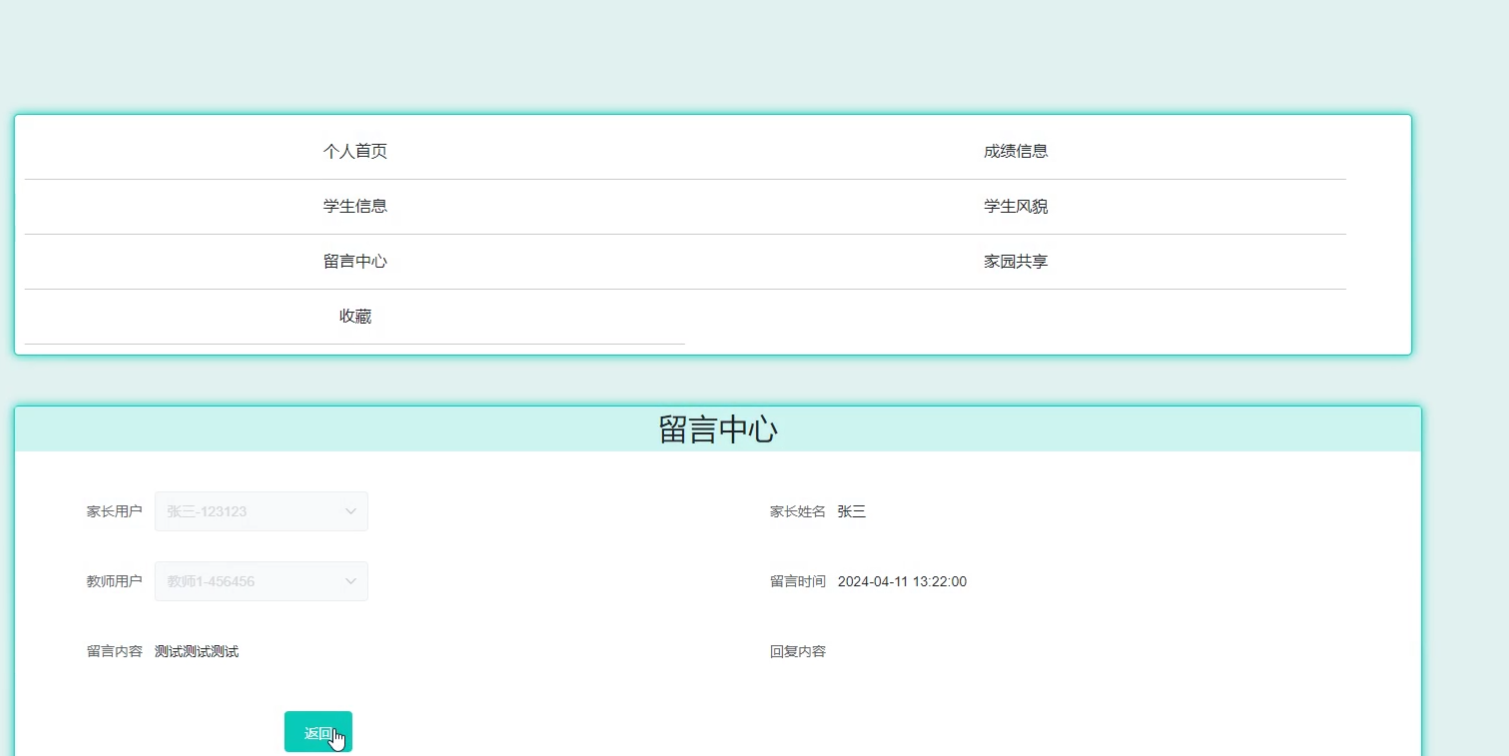Go to 学生信息 page

355,207
